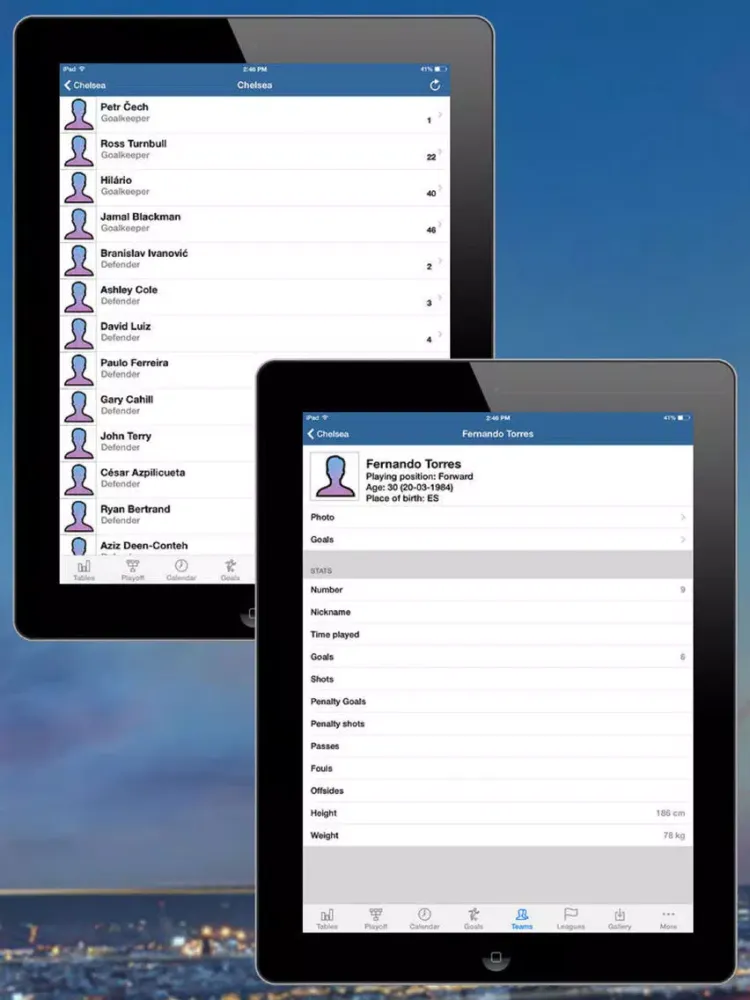This screenshot has width=750, height=1000.
Task: Select Hilário from the roster list
Action: 254,188
